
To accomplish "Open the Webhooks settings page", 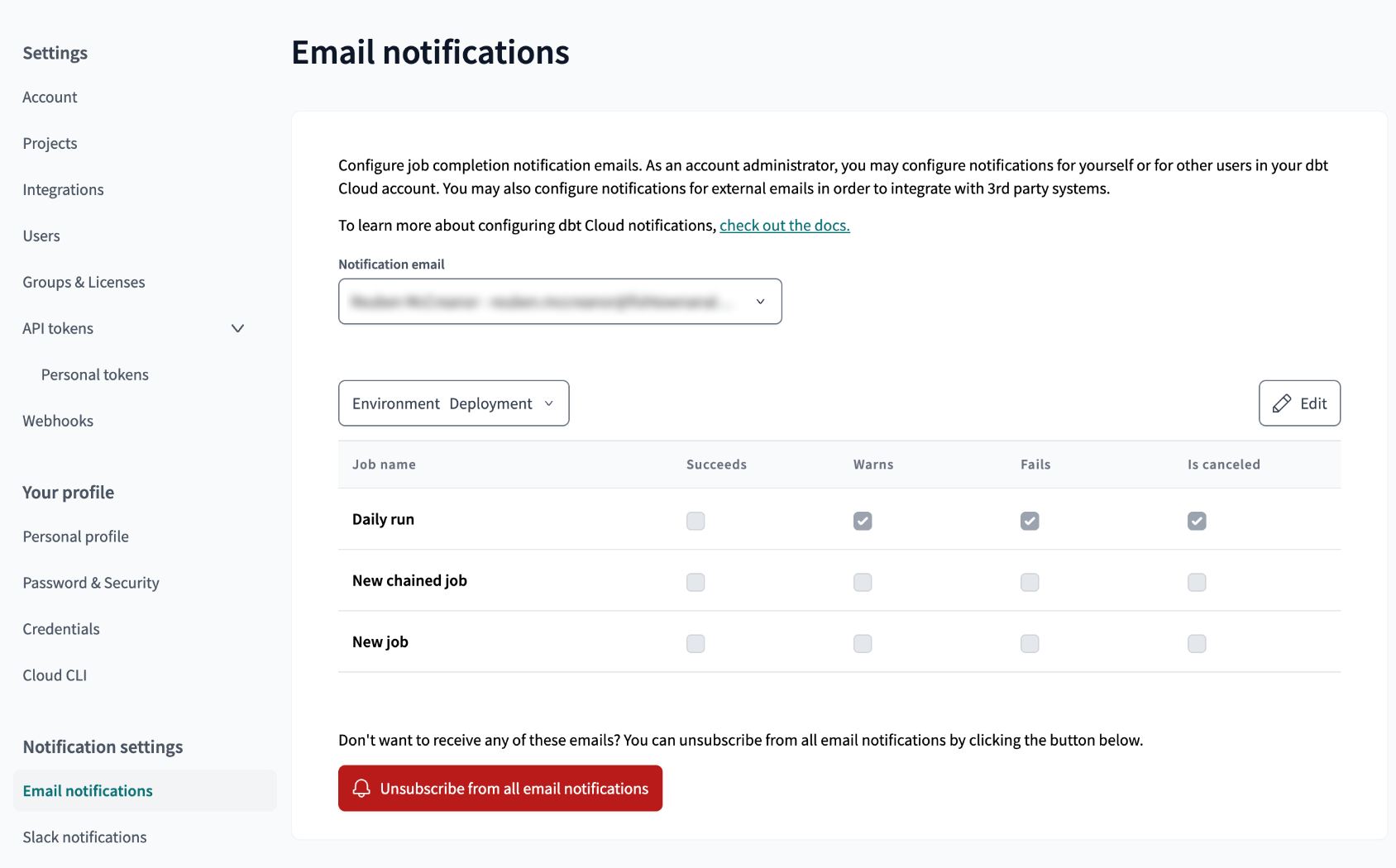I will pos(57,421).
